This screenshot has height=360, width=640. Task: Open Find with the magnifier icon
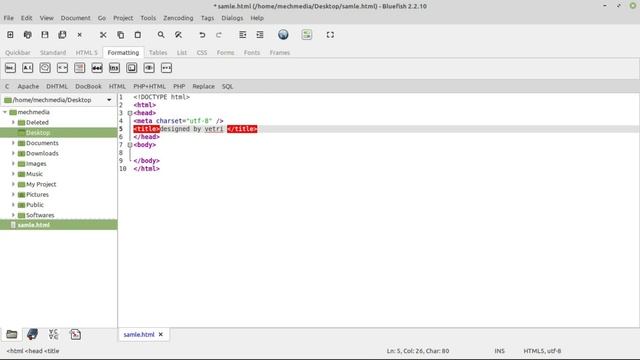click(161, 35)
